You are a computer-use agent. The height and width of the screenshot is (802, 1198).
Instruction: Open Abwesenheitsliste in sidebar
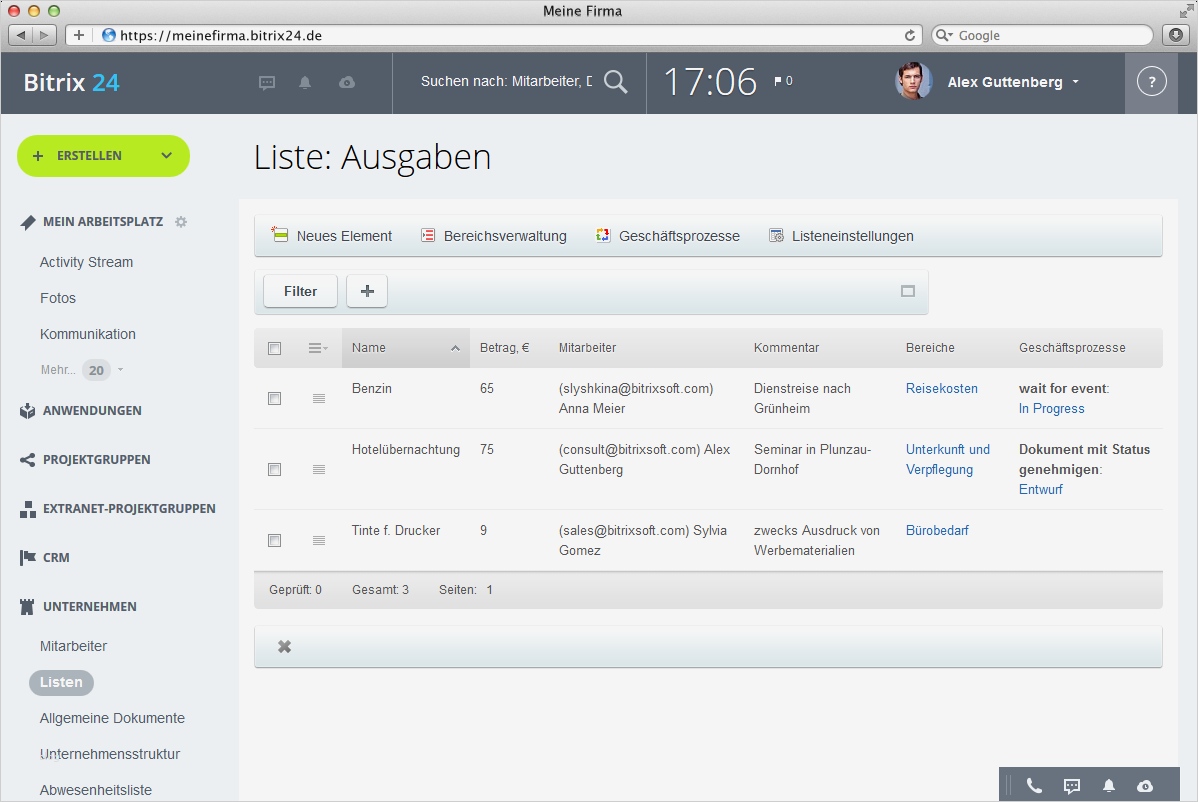coord(96,790)
